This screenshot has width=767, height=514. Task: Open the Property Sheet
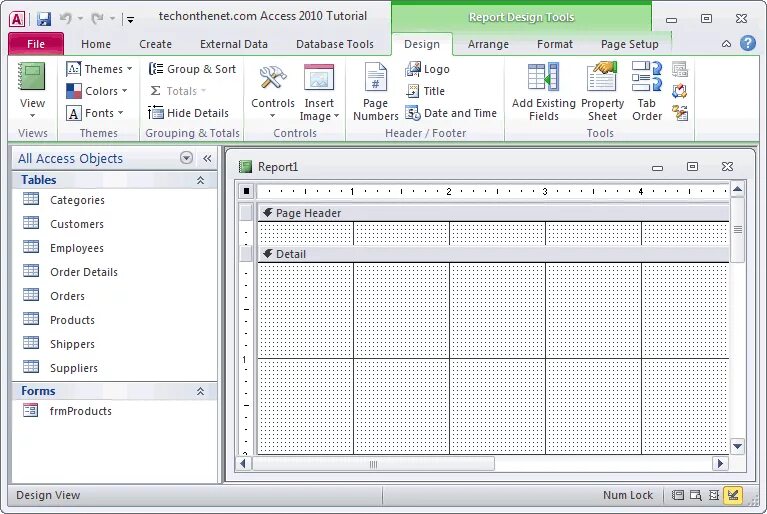point(602,92)
